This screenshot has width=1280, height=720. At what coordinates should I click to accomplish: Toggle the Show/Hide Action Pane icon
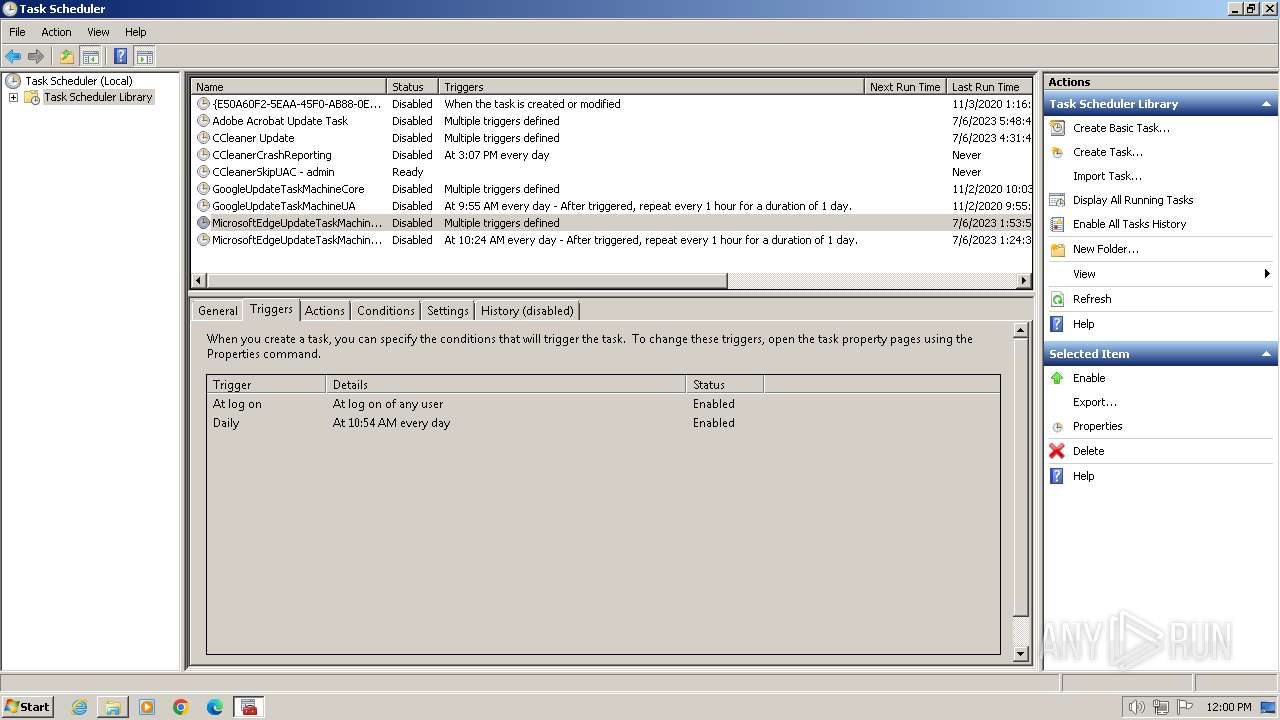(145, 57)
